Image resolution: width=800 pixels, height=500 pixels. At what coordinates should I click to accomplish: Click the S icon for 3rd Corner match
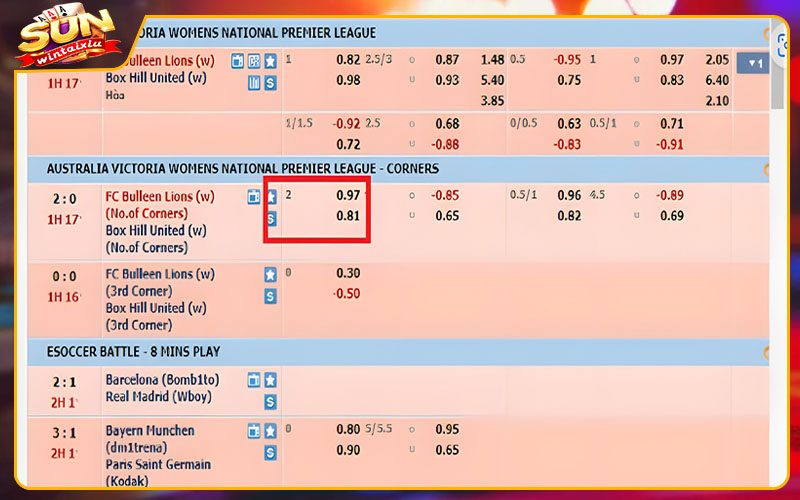tap(270, 296)
